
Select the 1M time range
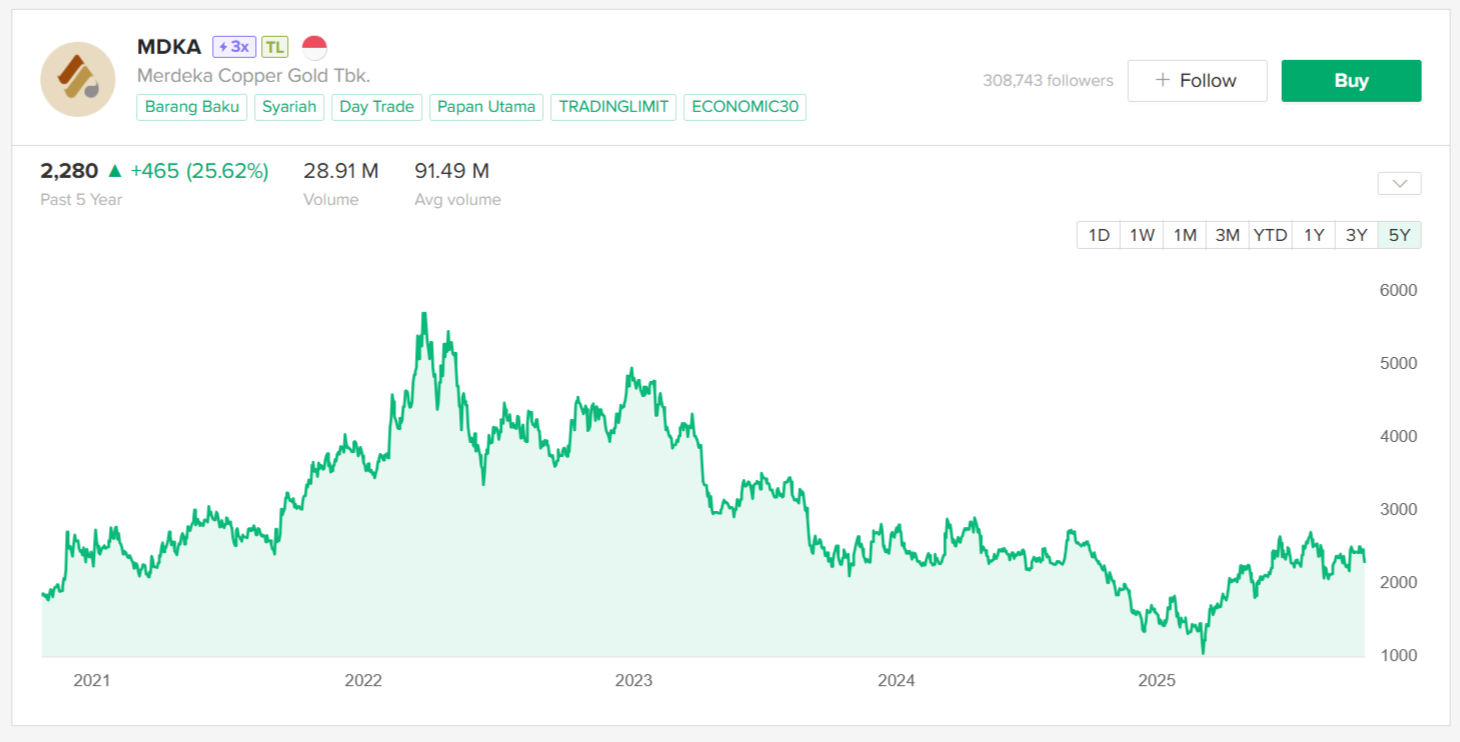(x=1185, y=235)
